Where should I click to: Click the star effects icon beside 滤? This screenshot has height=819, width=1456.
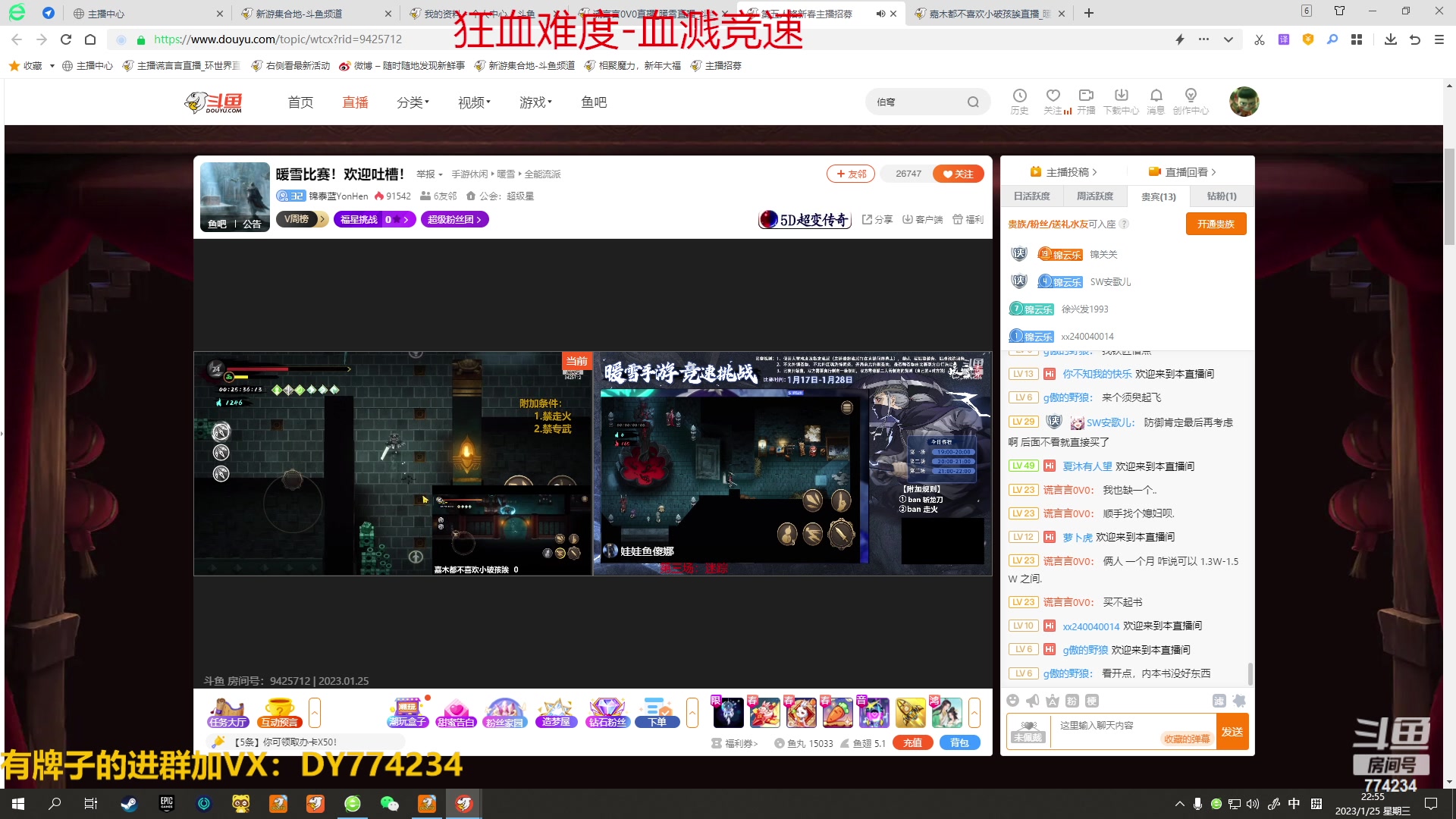pos(1239,701)
